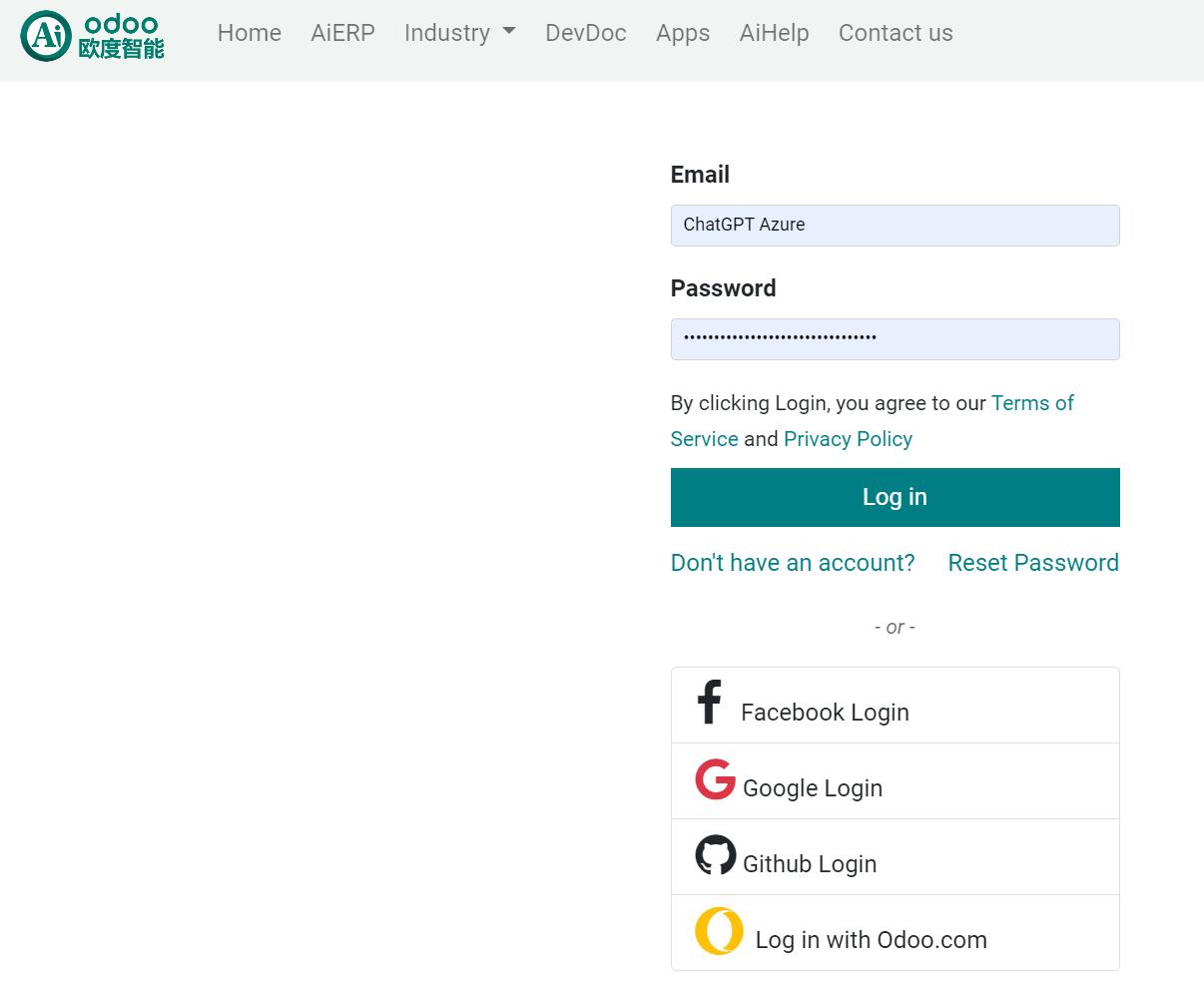Focus the Password input field
This screenshot has height=984, width=1204.
click(896, 339)
